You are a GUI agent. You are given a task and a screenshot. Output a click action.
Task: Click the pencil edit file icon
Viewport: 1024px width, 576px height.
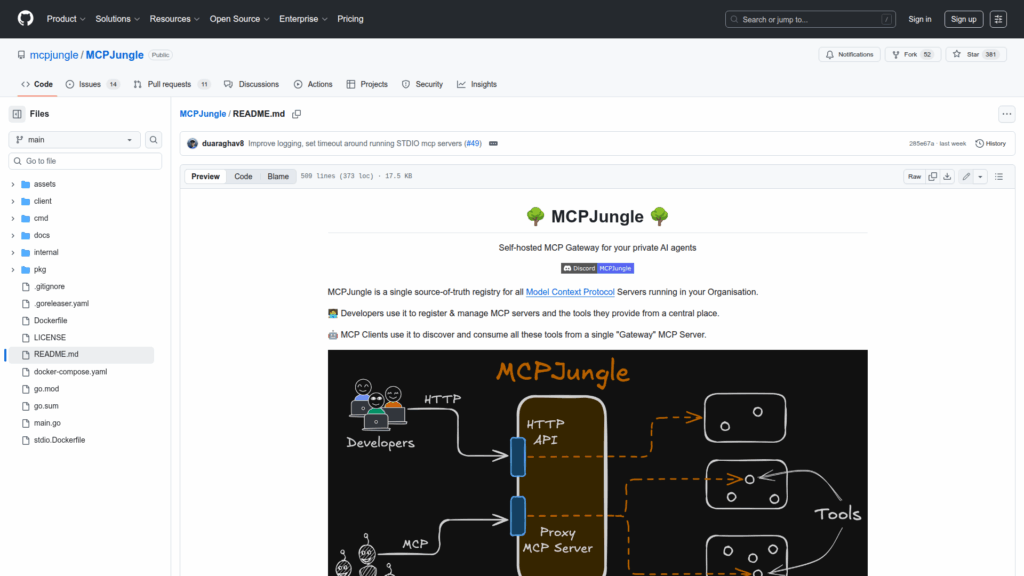pyautogui.click(x=966, y=176)
